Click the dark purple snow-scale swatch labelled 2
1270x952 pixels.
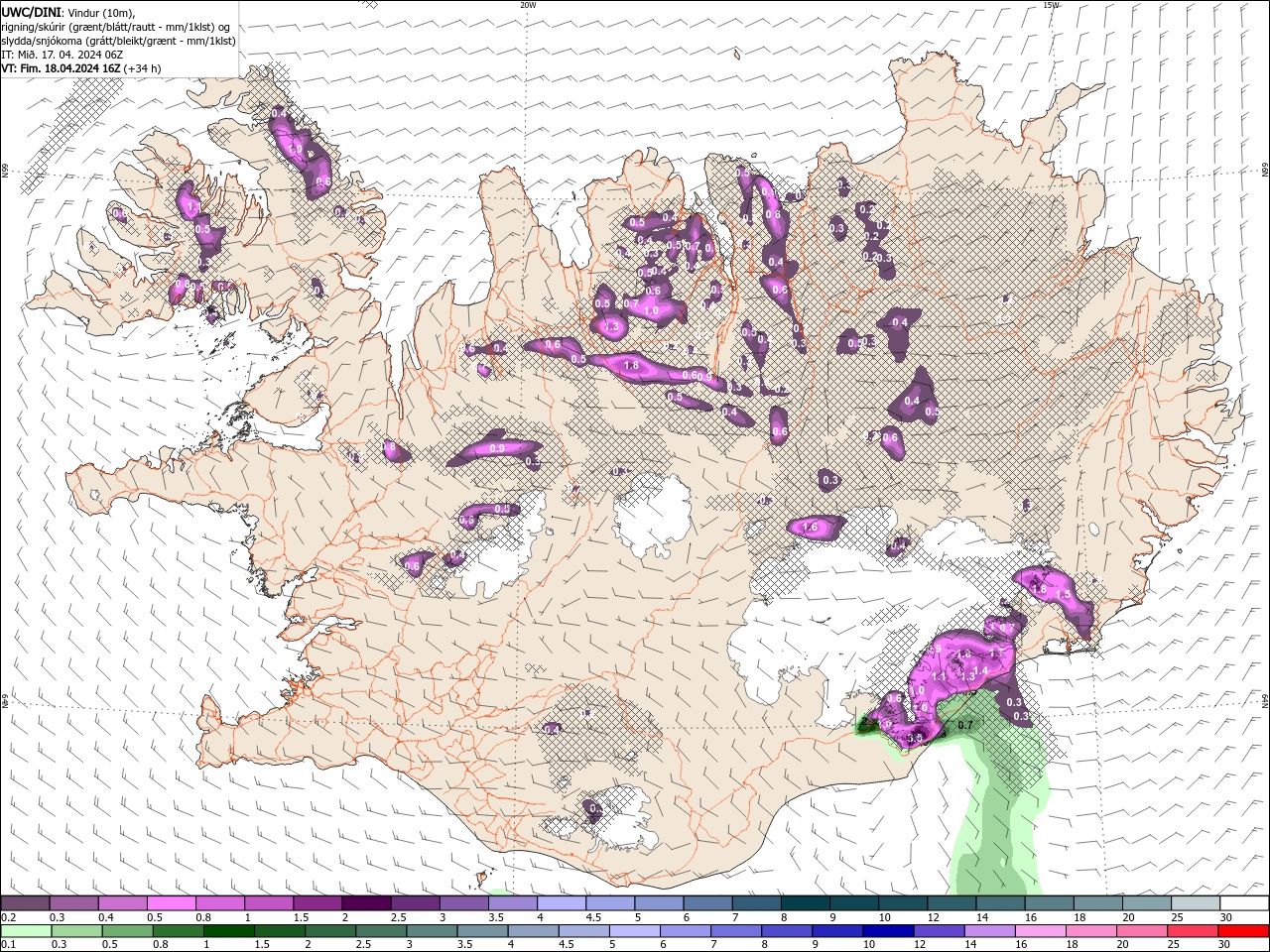366,903
